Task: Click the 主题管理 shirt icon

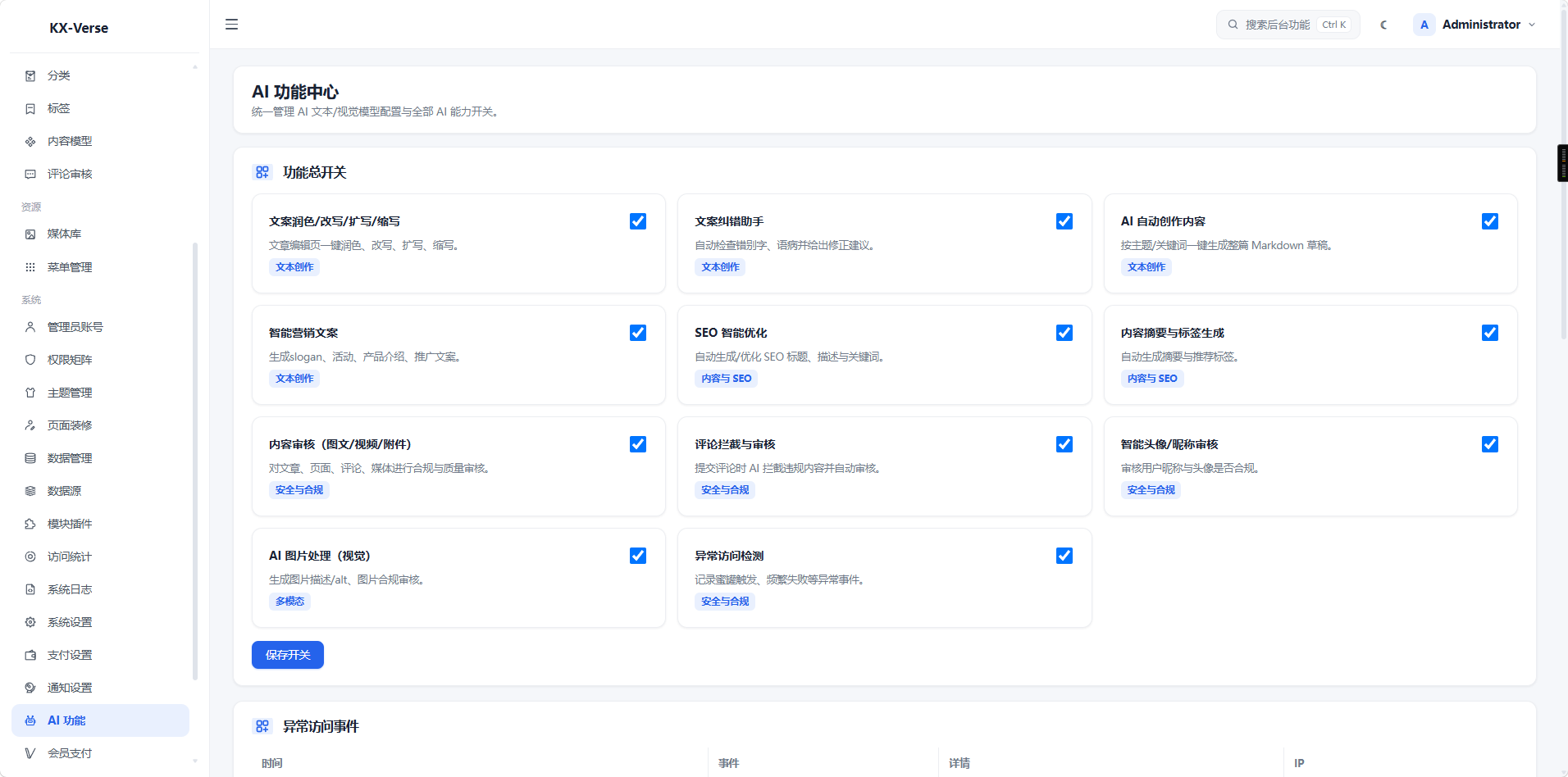Action: [30, 393]
